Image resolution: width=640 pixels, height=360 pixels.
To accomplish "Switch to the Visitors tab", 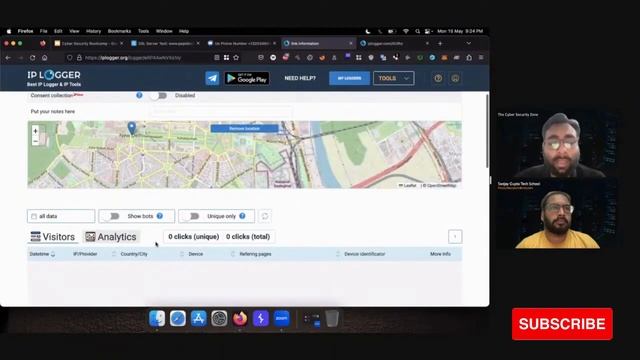I will 53,237.
